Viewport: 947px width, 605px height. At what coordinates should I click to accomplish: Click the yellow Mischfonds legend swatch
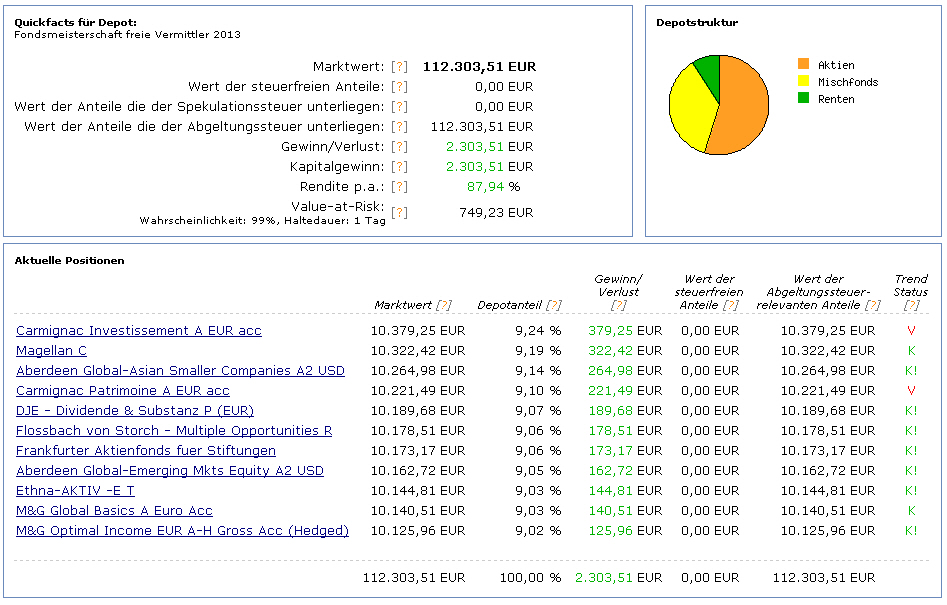point(804,82)
